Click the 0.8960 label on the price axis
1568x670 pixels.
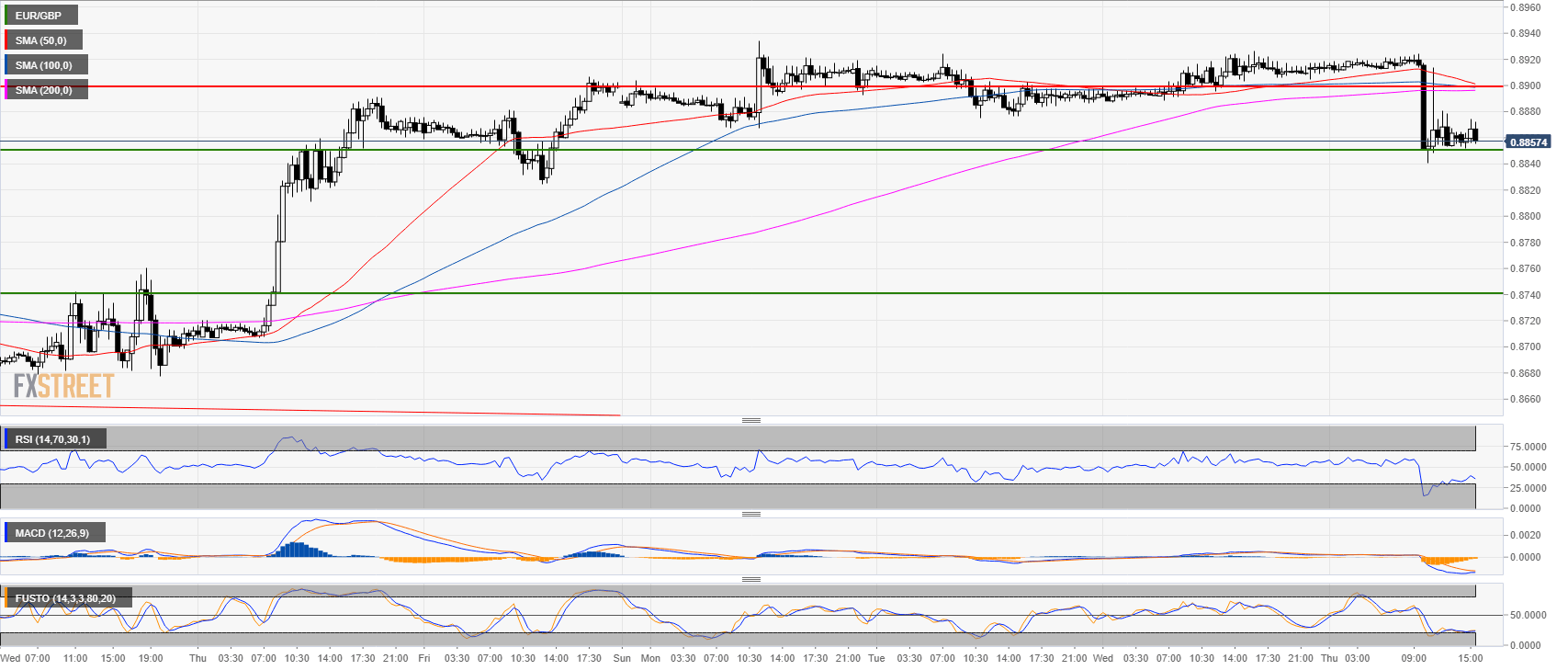1525,7
